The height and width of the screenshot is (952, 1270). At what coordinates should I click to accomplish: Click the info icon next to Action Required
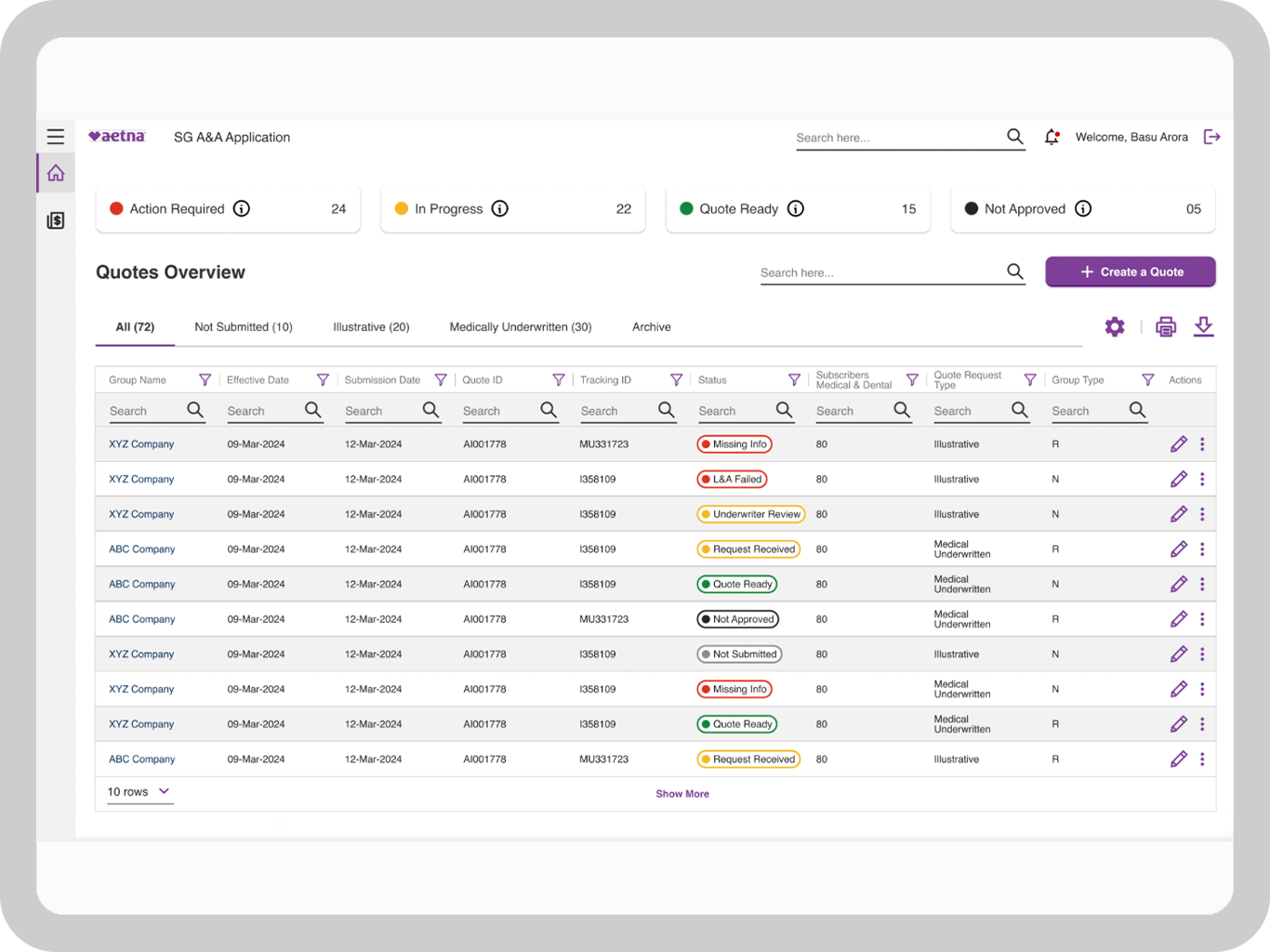click(242, 208)
